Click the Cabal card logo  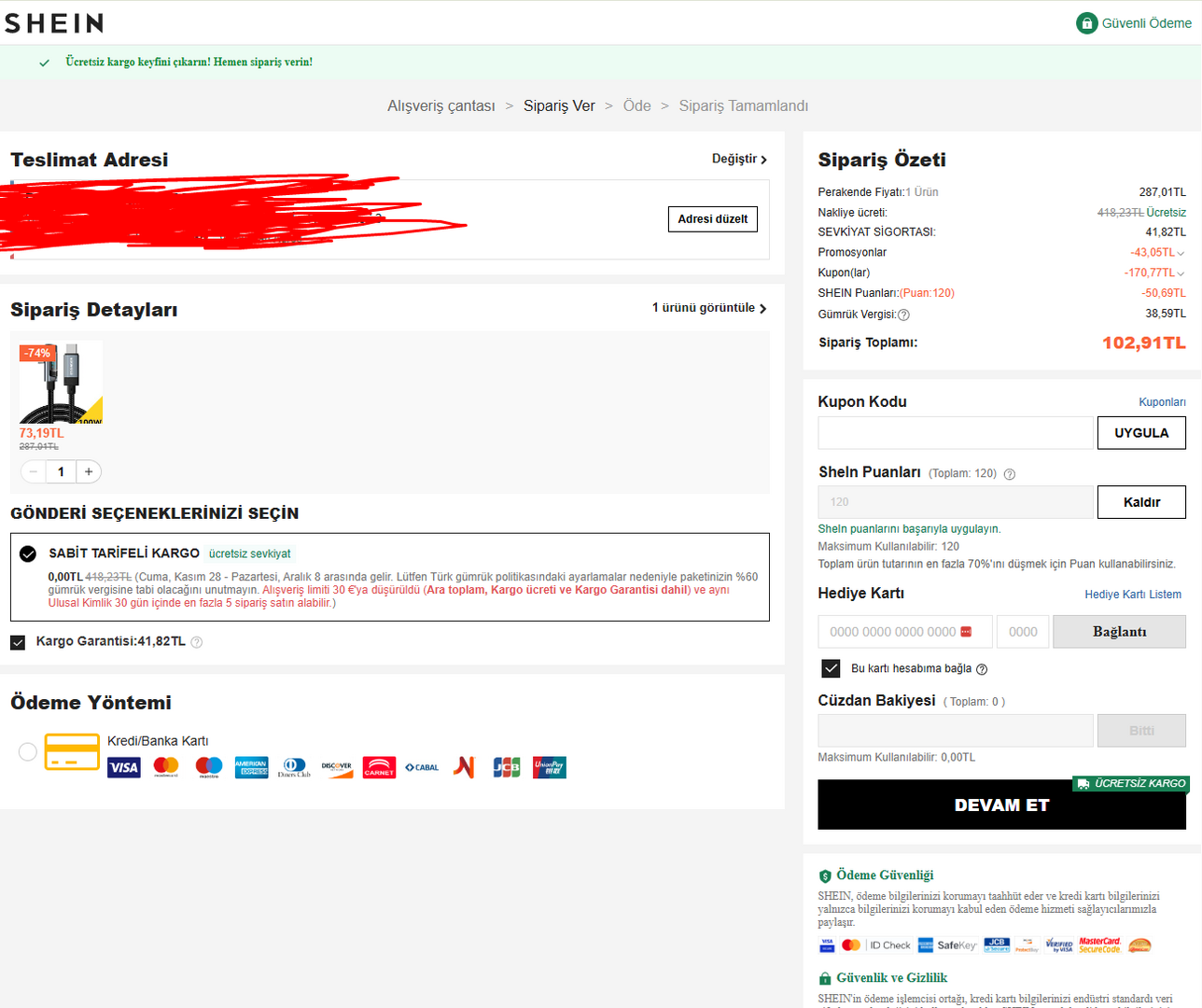[x=422, y=767]
